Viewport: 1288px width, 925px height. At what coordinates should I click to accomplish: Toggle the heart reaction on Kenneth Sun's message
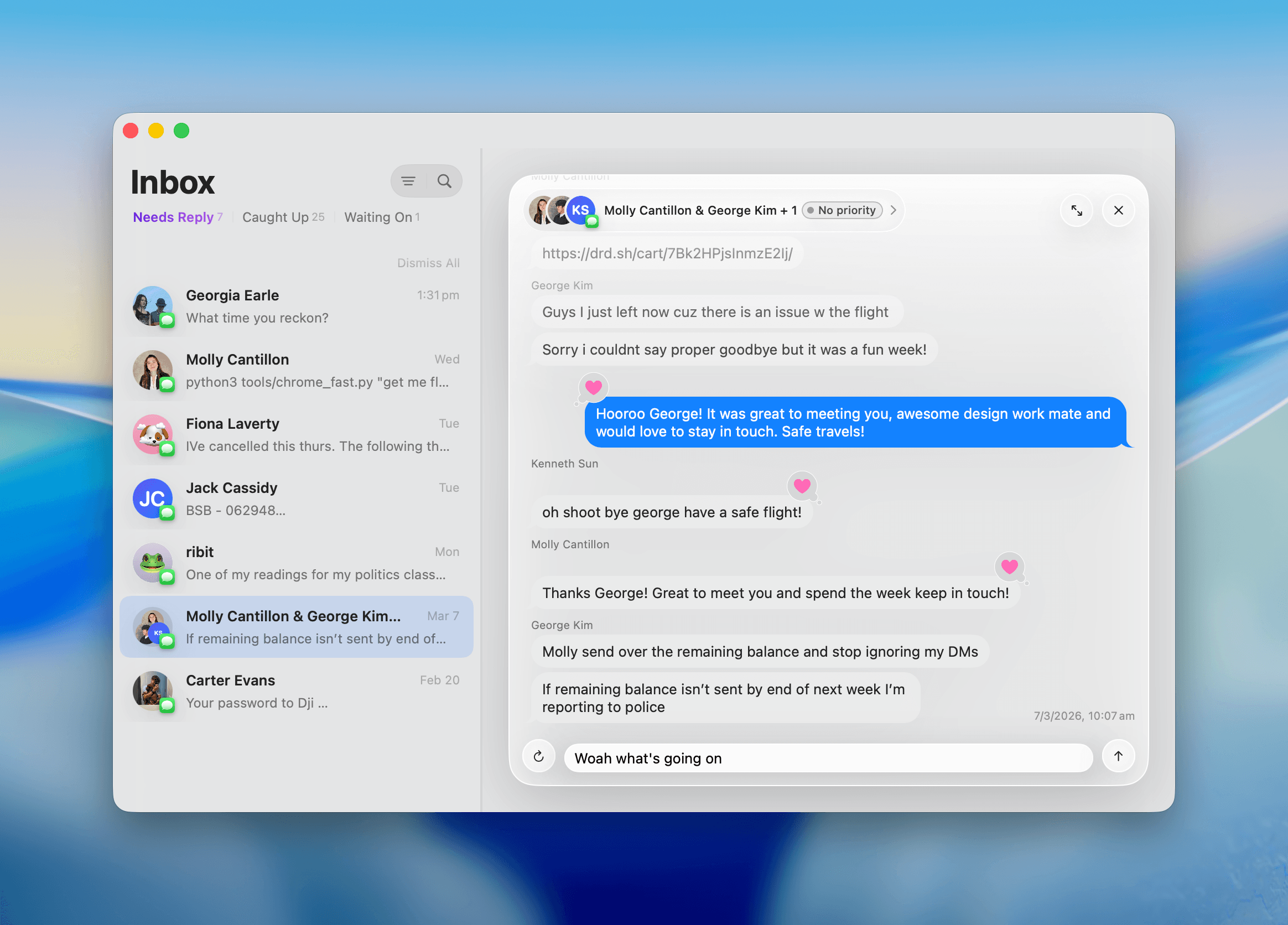(x=802, y=487)
